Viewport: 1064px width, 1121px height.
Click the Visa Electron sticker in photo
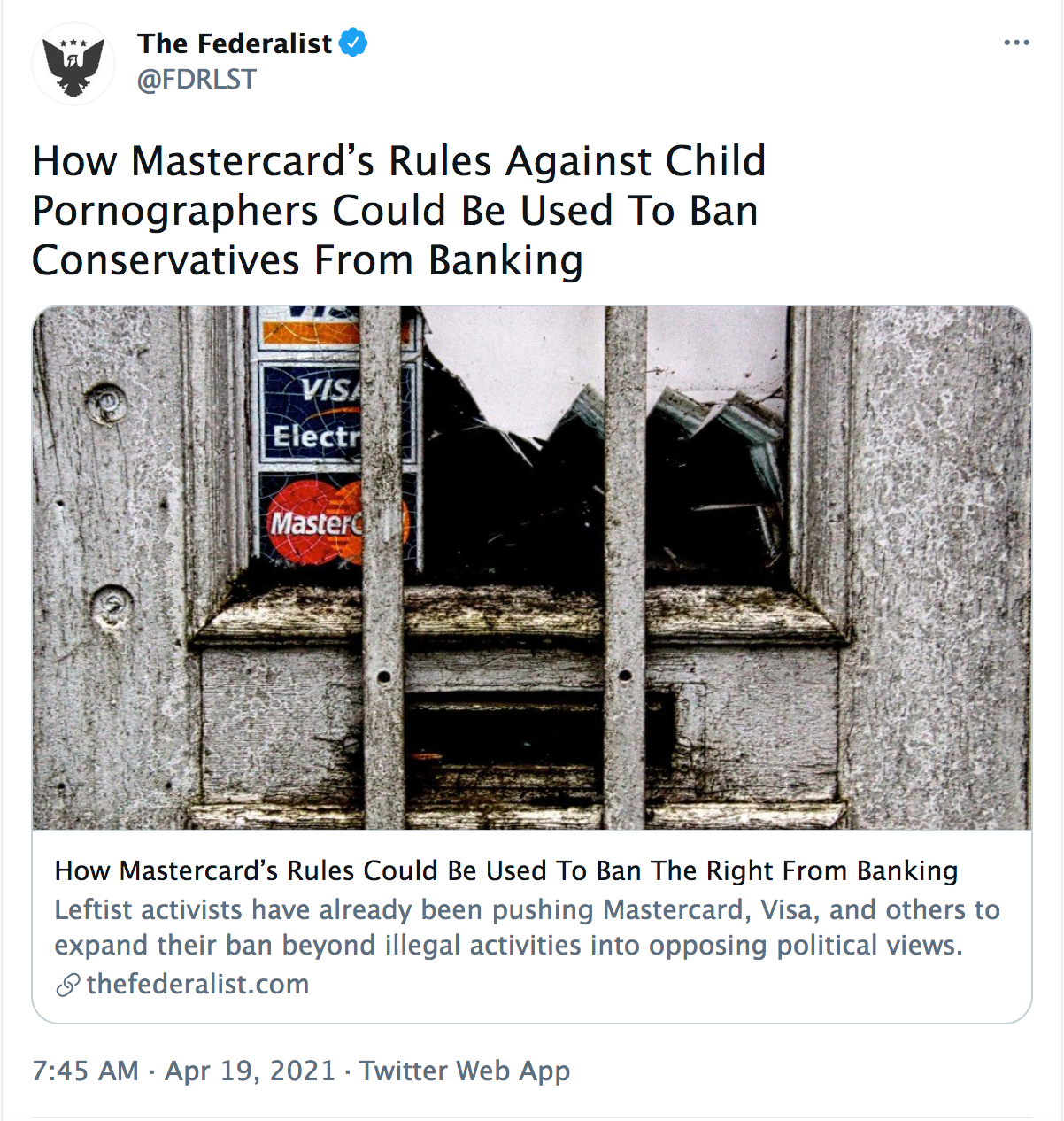[x=335, y=413]
